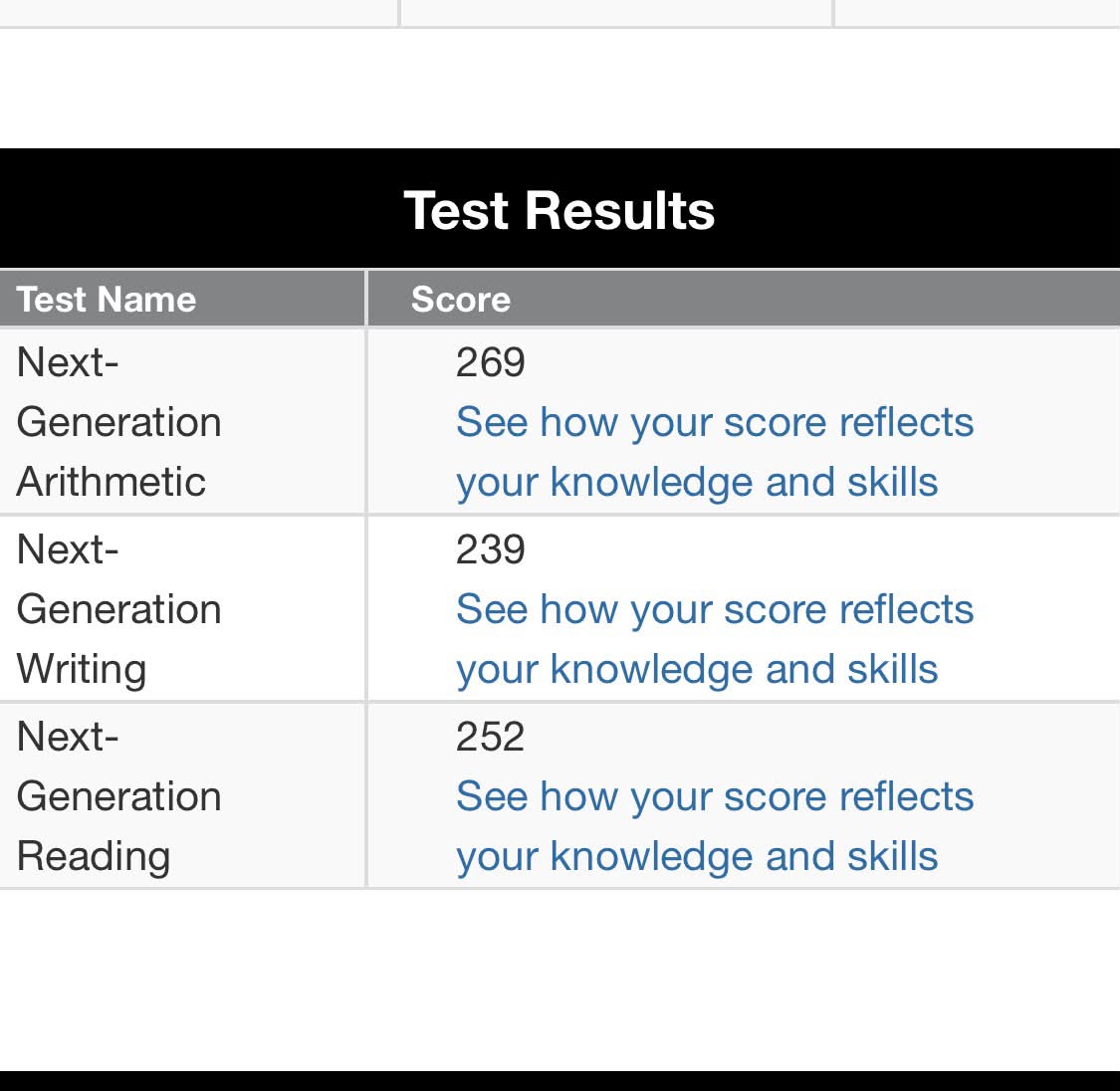Screen dimensions: 1120x1091
Task: Click the black bar at the page bottom
Action: click(x=560, y=1081)
